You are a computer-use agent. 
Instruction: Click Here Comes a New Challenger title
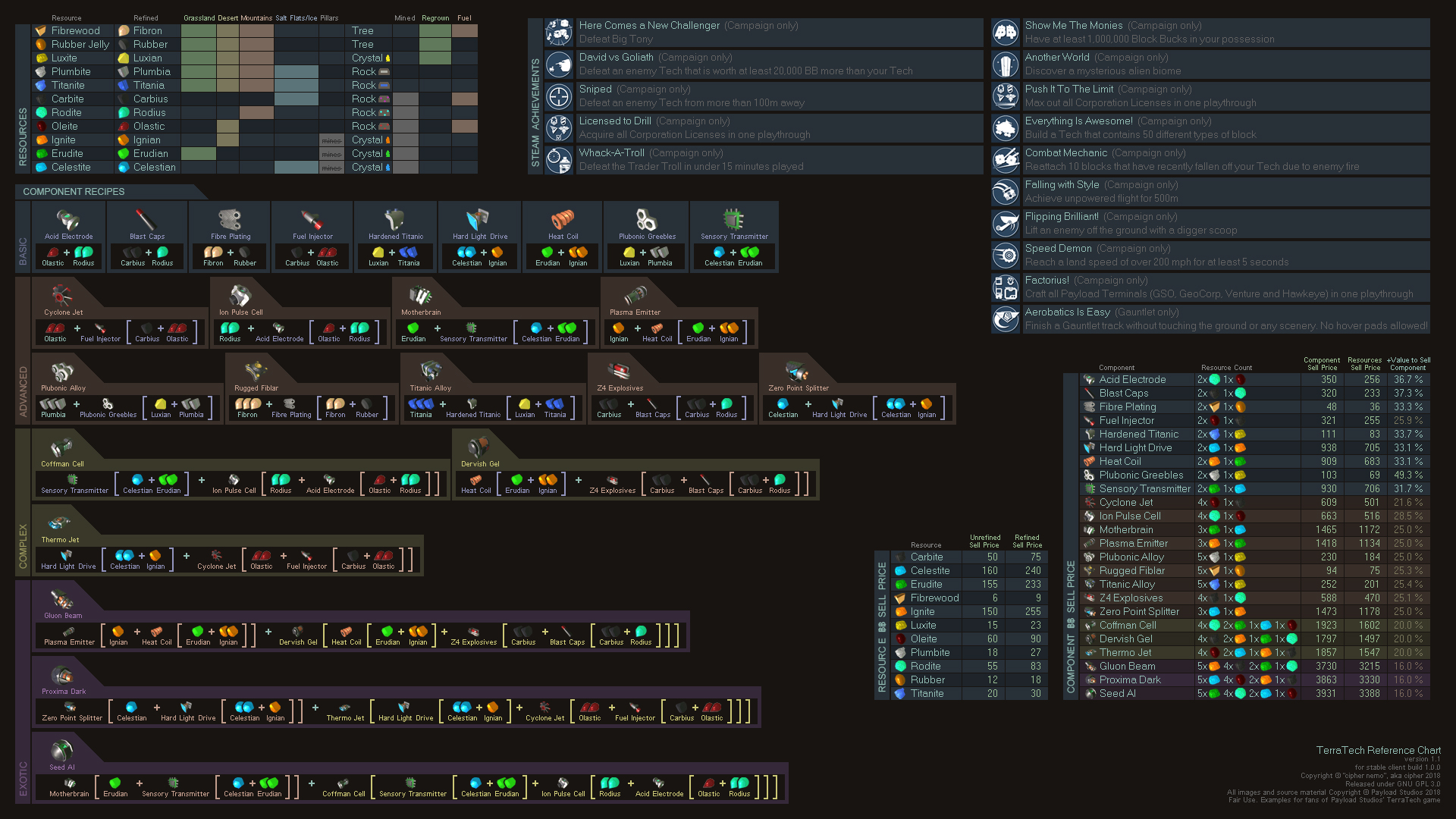click(x=649, y=25)
